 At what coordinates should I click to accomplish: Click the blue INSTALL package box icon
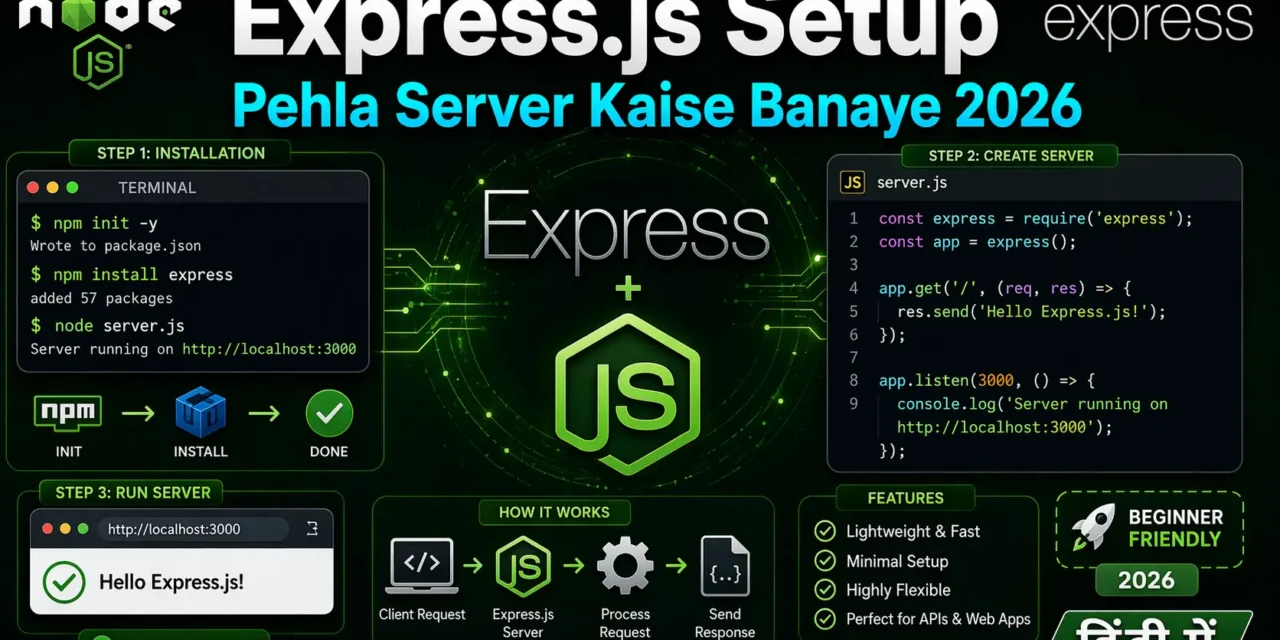pos(200,412)
